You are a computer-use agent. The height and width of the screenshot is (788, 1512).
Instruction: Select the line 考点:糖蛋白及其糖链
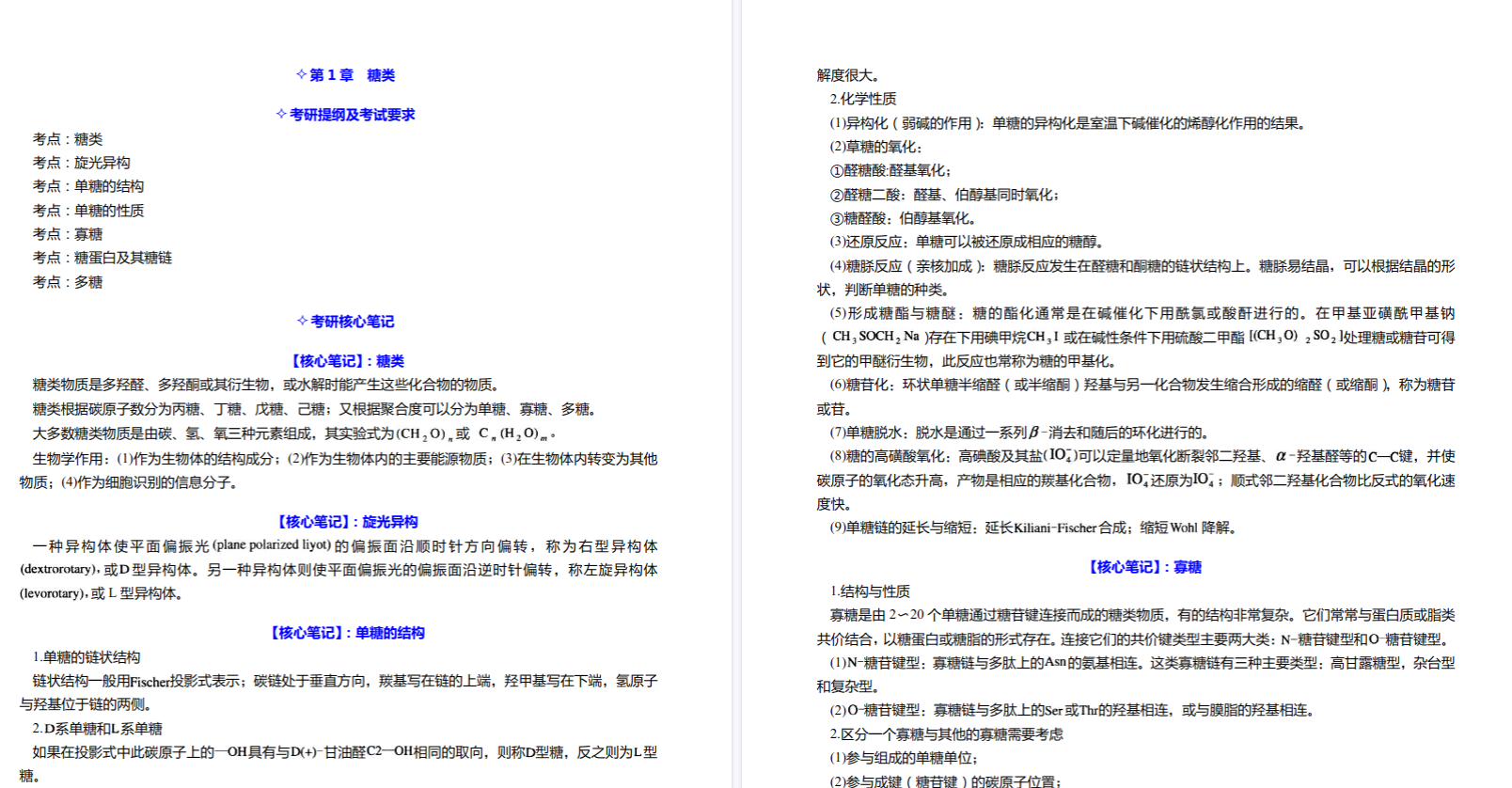pyautogui.click(x=102, y=258)
